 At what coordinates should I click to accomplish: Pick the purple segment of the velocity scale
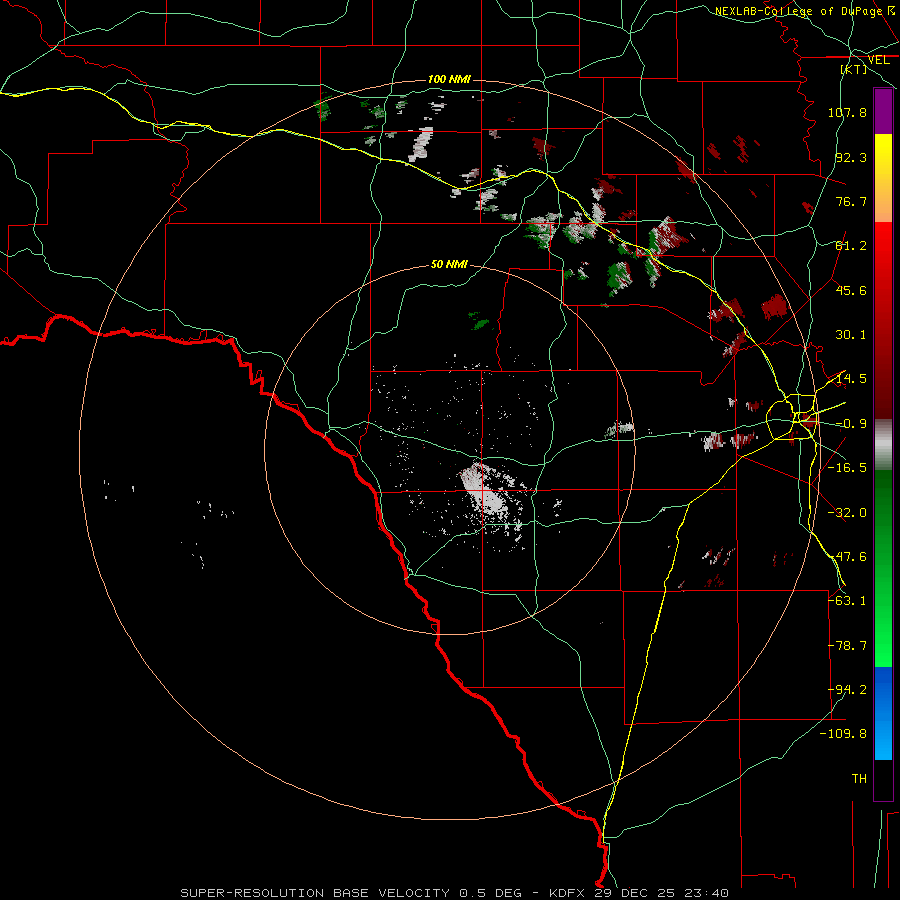883,111
